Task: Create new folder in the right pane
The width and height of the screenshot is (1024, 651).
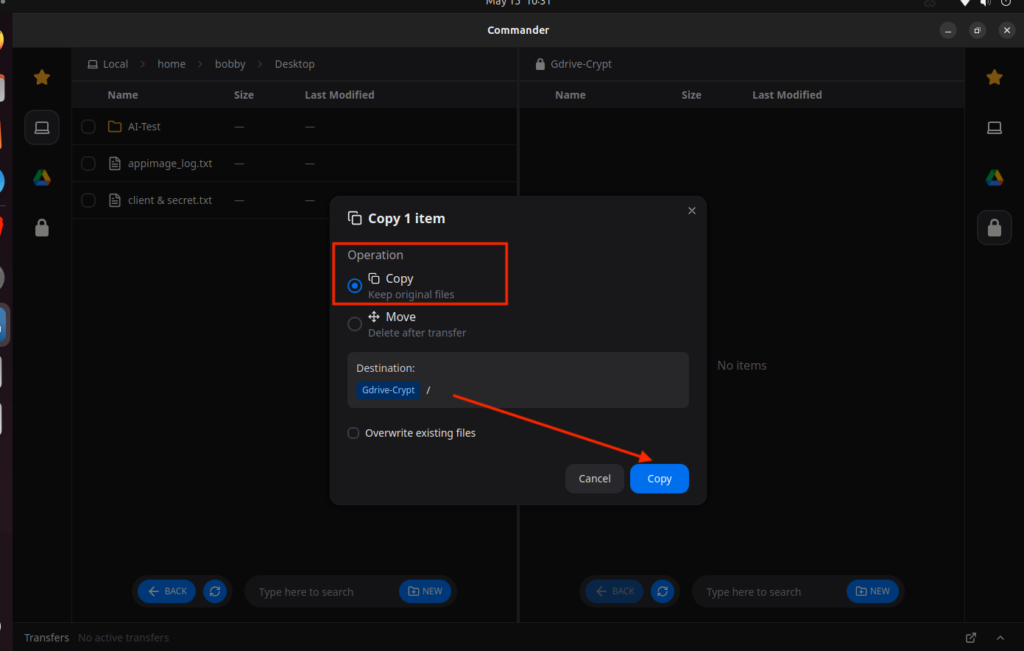Action: [x=872, y=591]
